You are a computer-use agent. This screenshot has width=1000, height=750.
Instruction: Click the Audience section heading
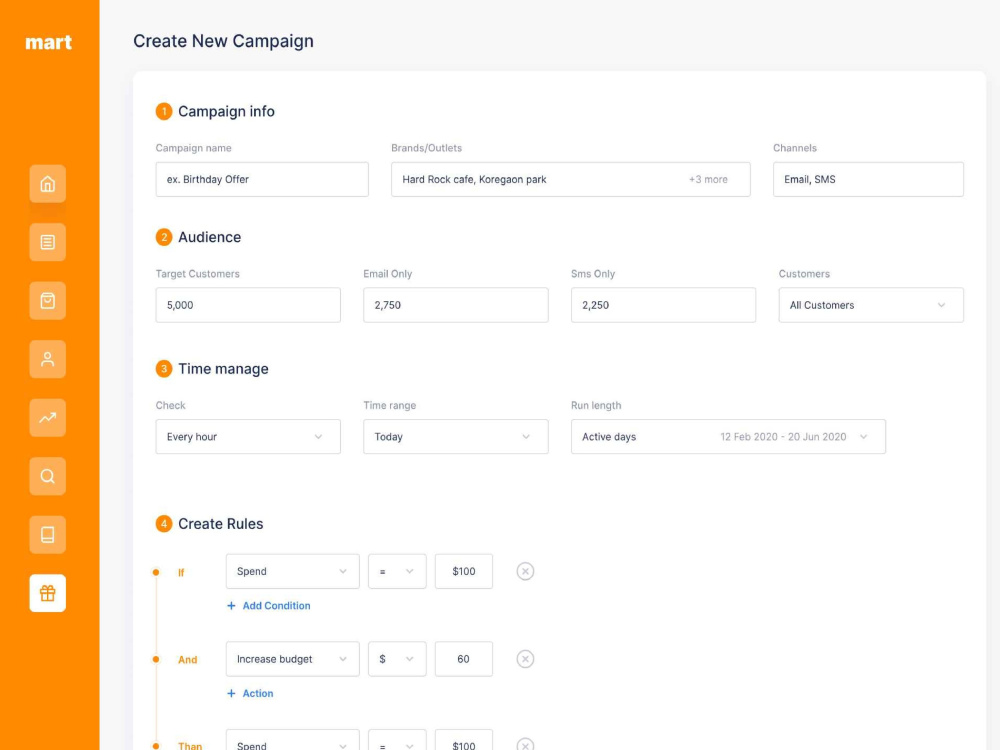coord(209,237)
